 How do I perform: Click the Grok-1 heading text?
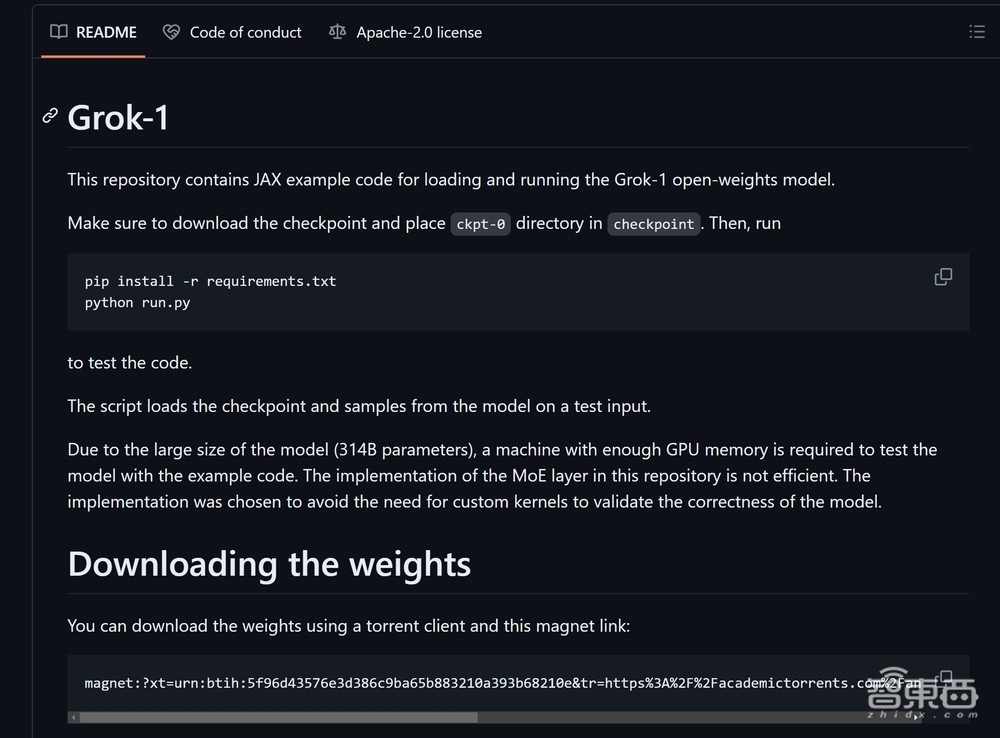pyautogui.click(x=118, y=118)
